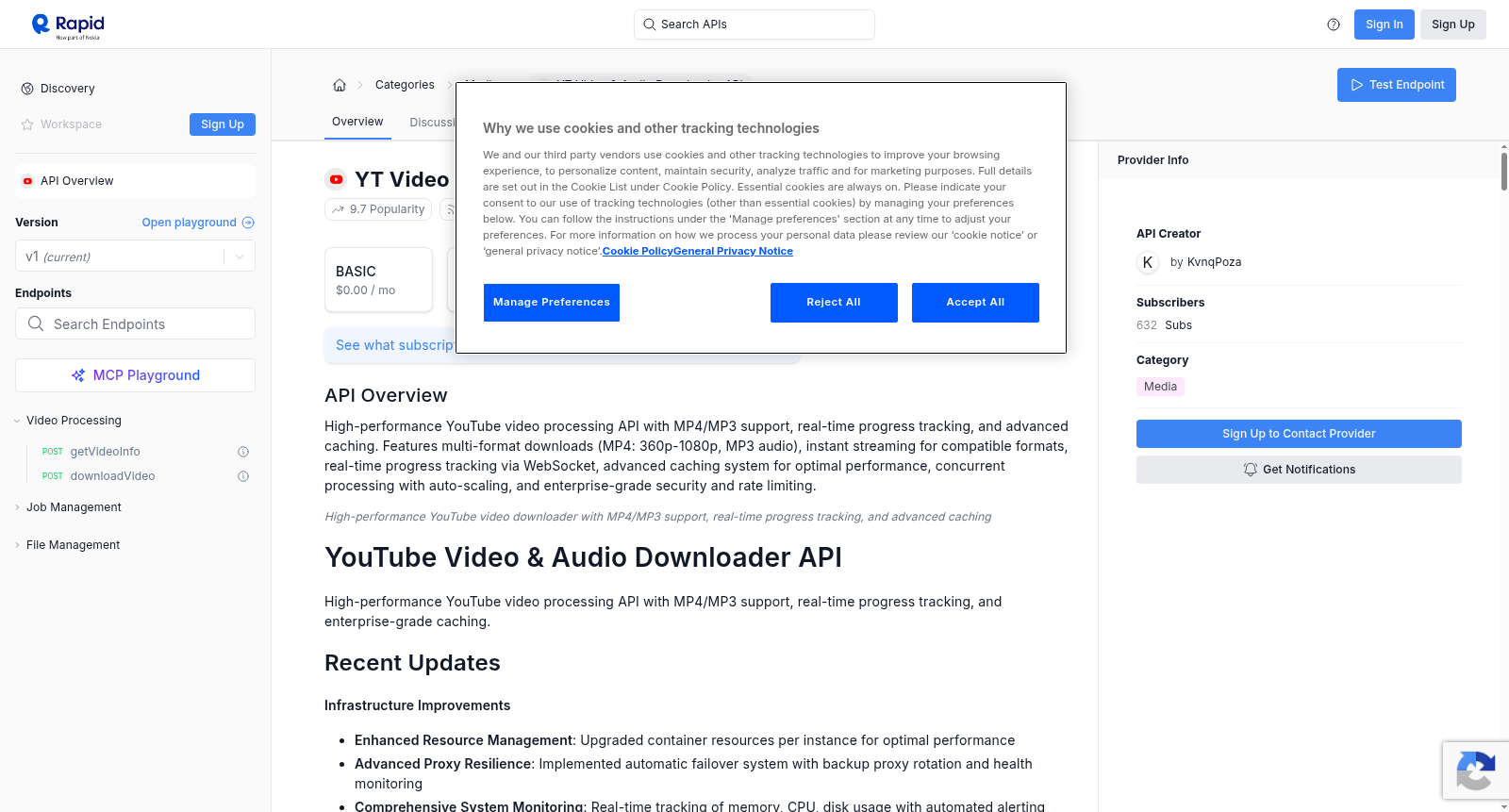This screenshot has width=1509, height=812.
Task: Open the MCP Playground button
Action: (x=135, y=375)
